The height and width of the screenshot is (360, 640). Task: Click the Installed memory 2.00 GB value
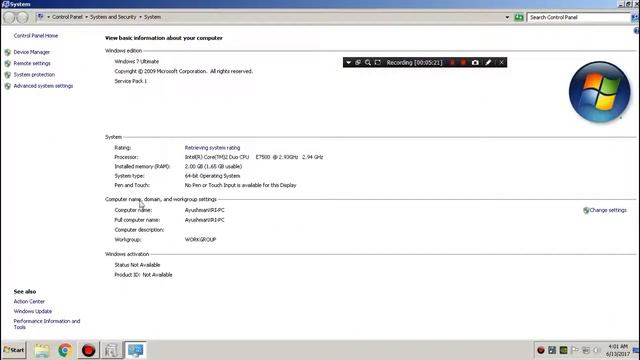213,167
